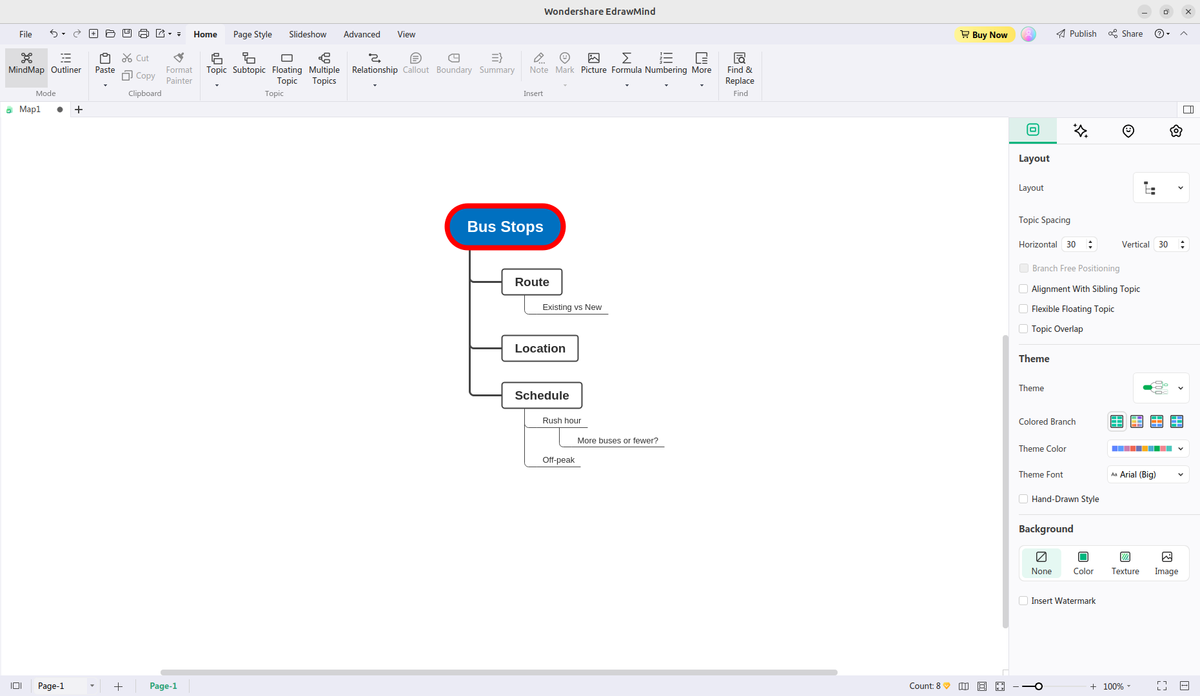Screen dimensions: 1200x696
Task: Switch to the Slideshow tab
Action: [308, 34]
